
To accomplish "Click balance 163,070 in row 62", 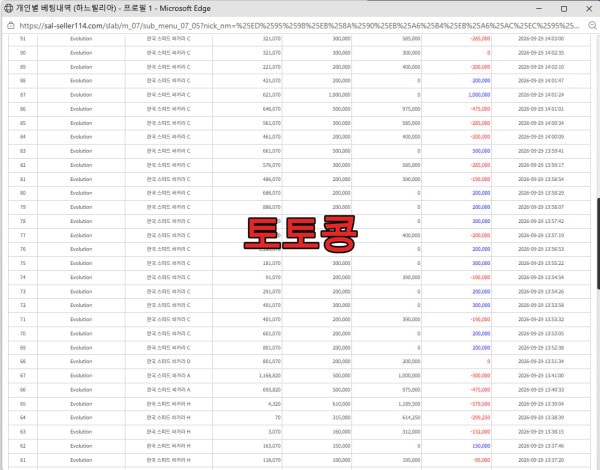I will (272, 446).
